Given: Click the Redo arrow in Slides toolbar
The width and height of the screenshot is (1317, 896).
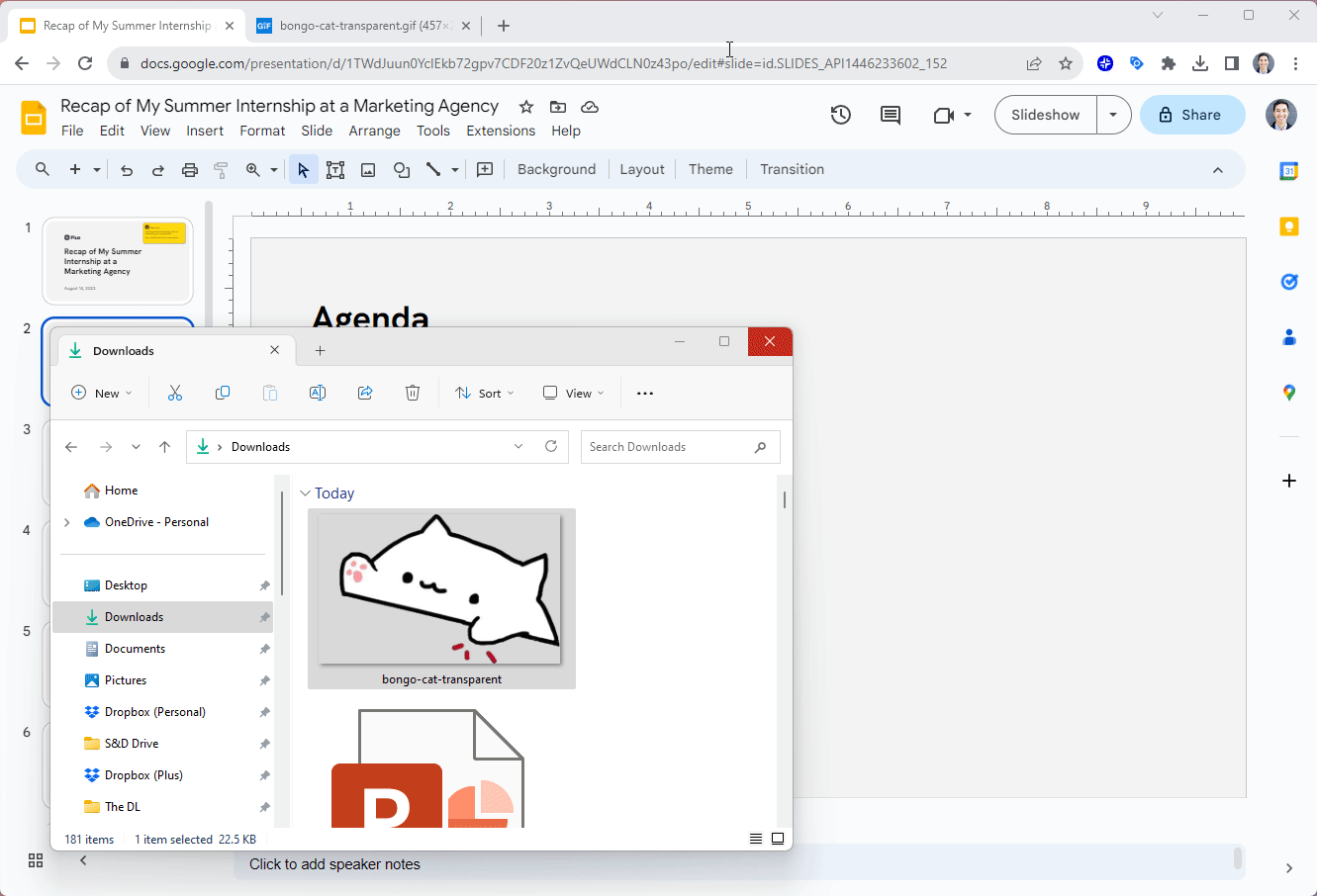Looking at the screenshot, I should tap(158, 170).
